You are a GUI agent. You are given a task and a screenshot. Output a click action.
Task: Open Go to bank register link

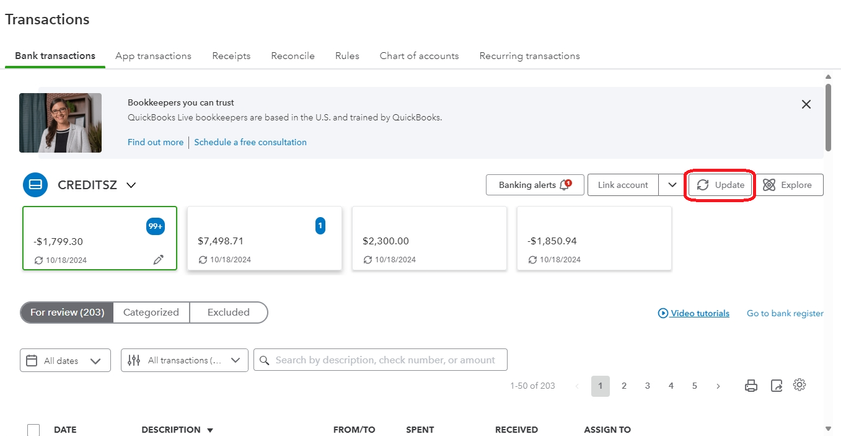[x=784, y=313]
